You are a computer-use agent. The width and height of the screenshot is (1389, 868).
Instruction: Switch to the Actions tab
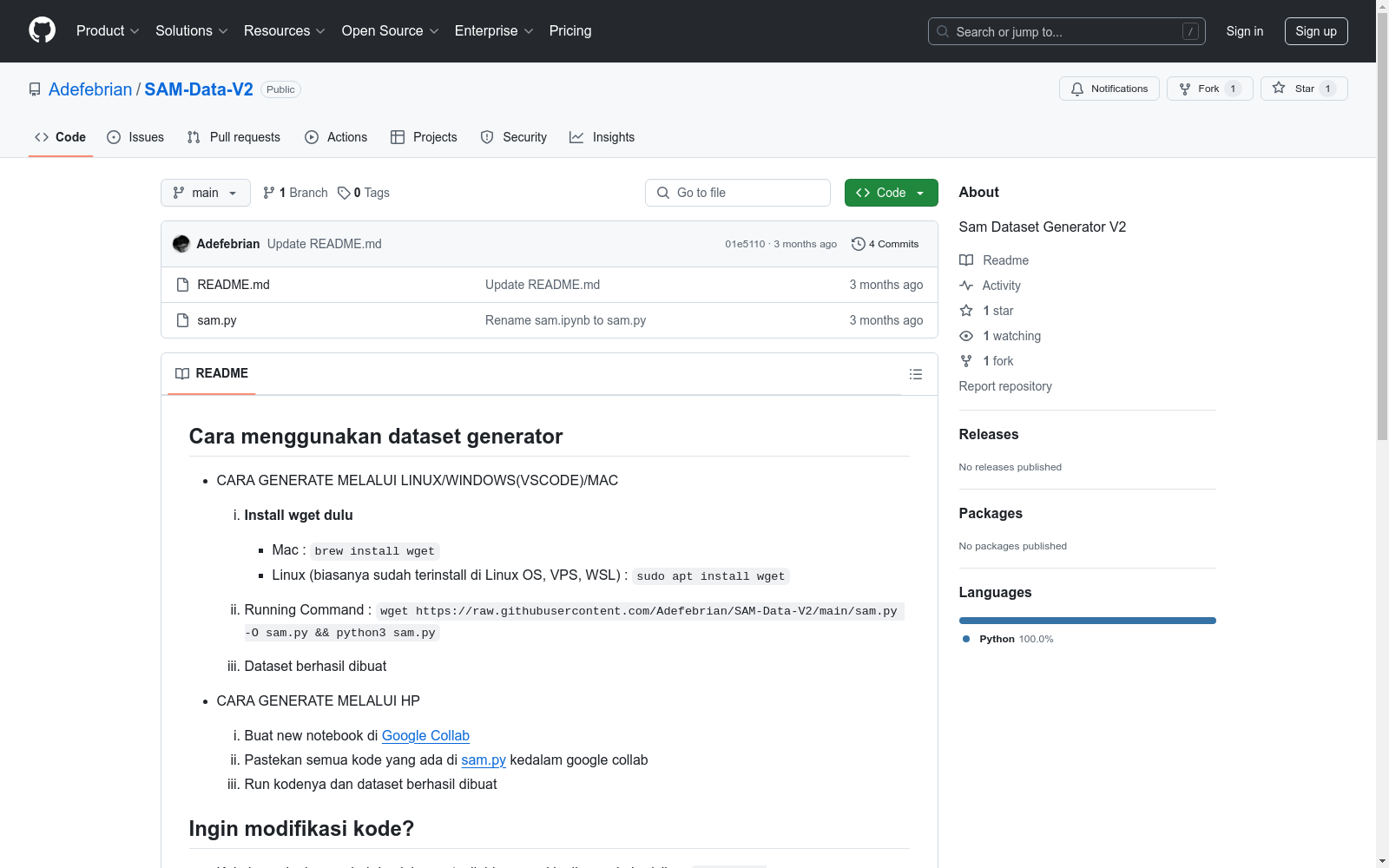point(336,137)
